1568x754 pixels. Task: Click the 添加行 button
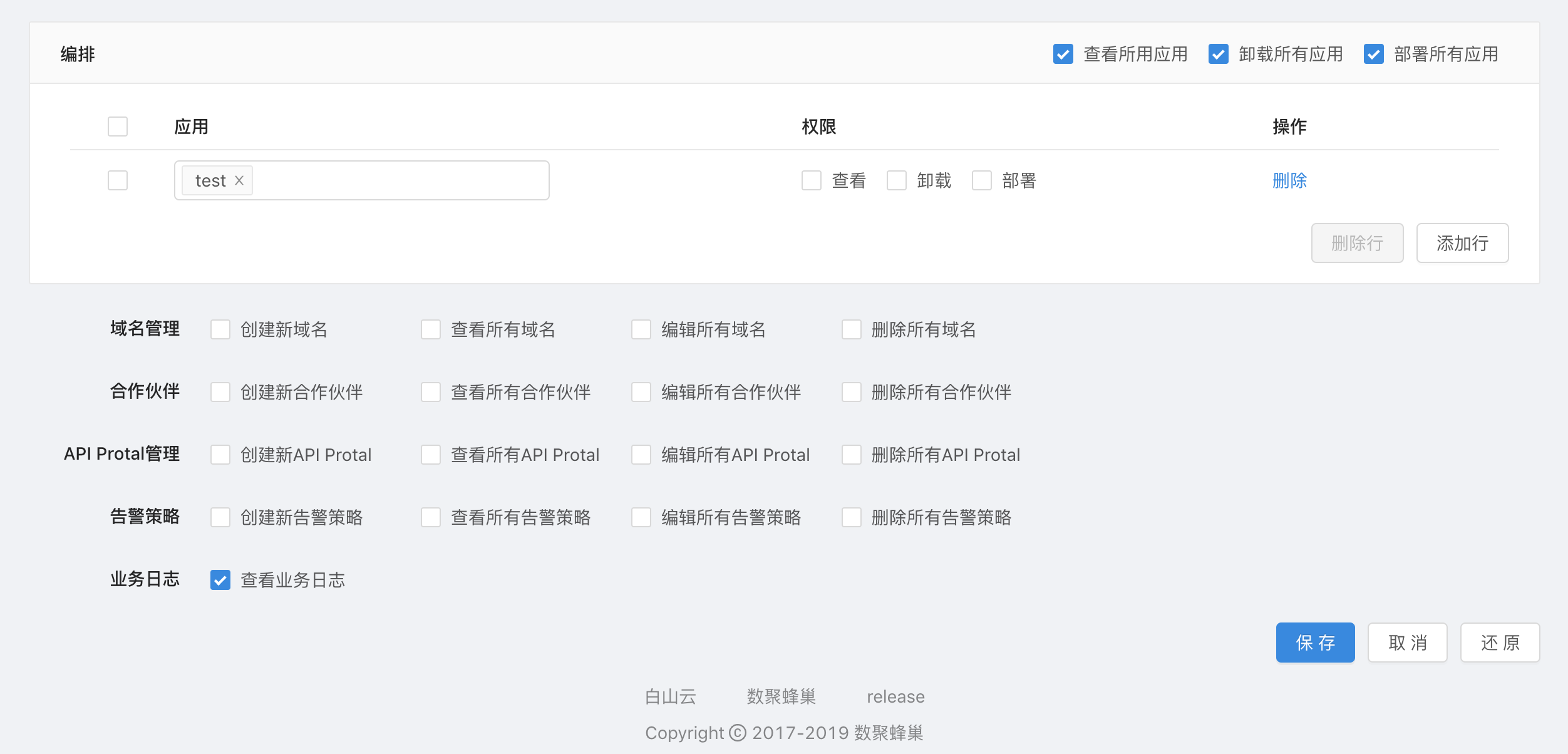(x=1462, y=243)
